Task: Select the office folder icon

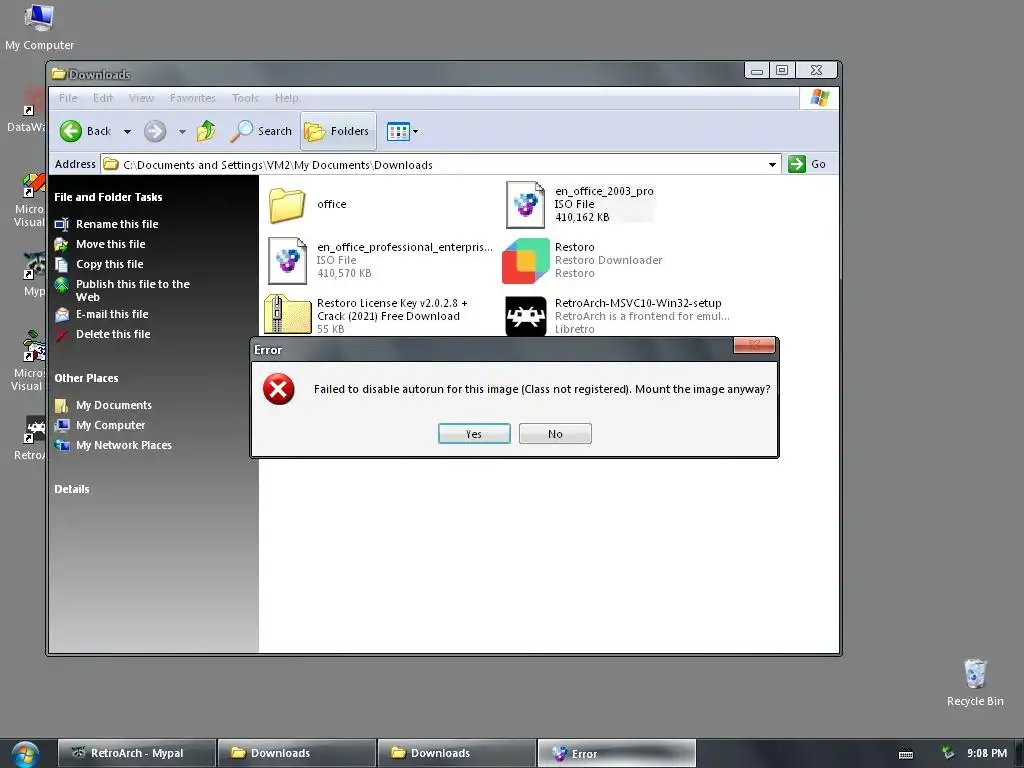Action: 287,205
